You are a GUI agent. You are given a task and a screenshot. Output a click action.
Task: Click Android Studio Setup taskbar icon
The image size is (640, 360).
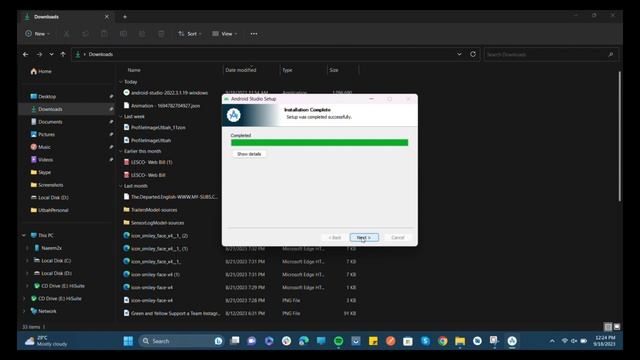(512, 341)
